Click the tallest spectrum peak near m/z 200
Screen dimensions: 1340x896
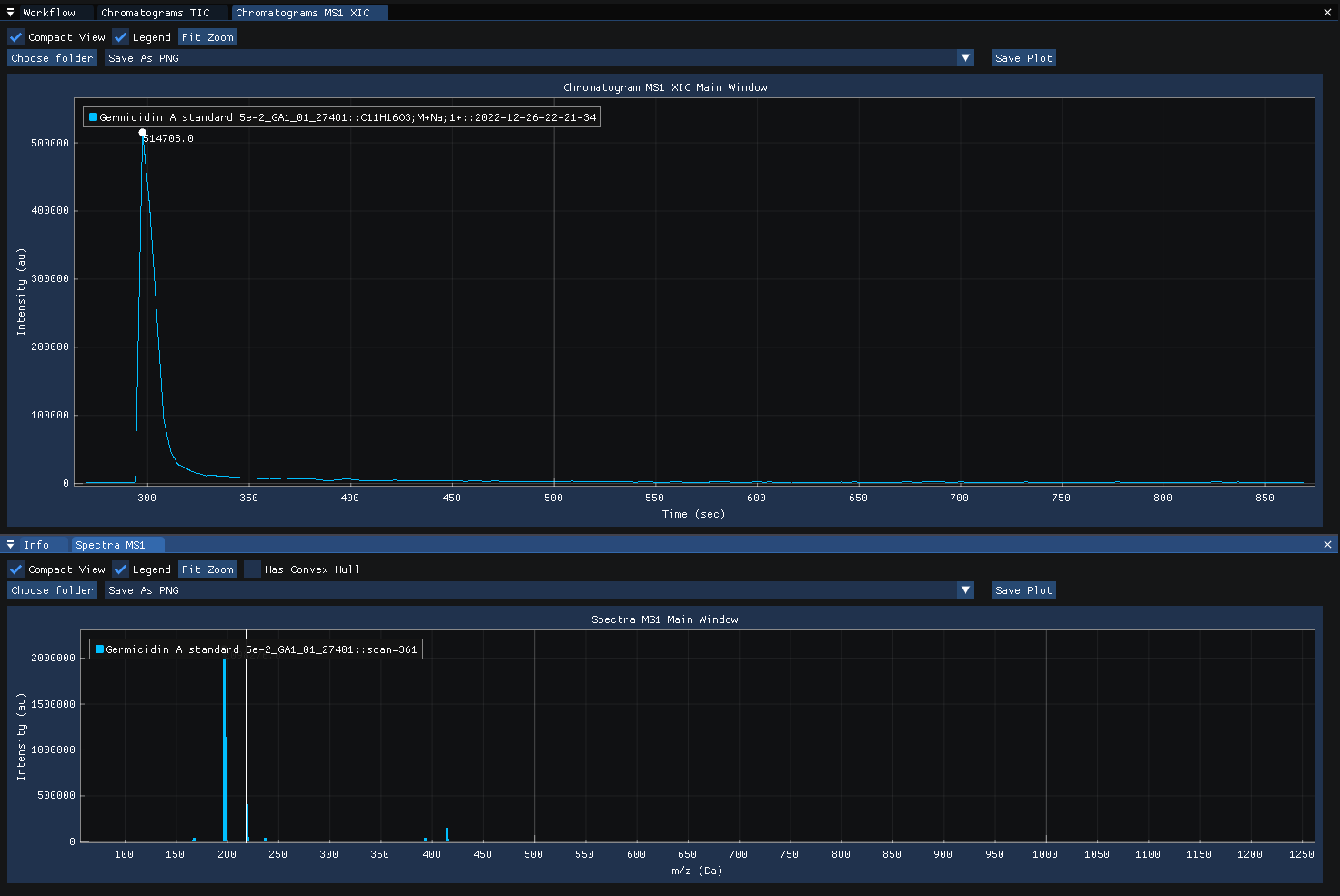pyautogui.click(x=224, y=750)
